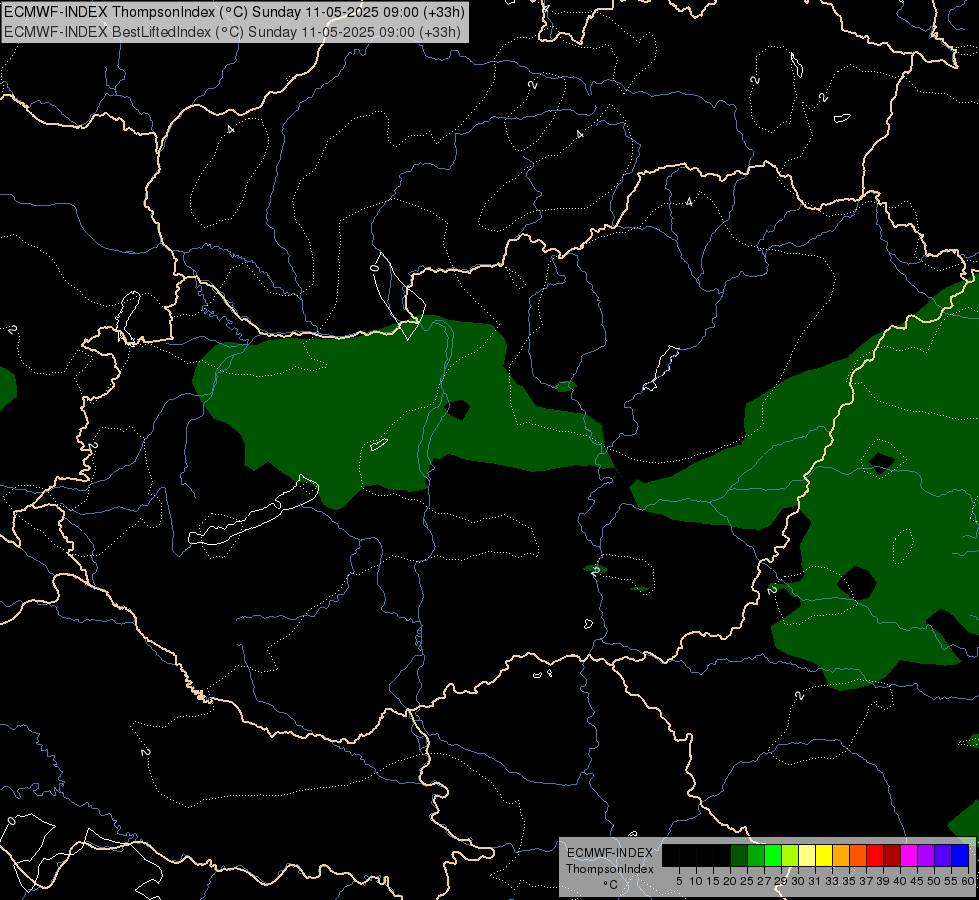Click the bright red 37–39 legend swatch

[875, 855]
